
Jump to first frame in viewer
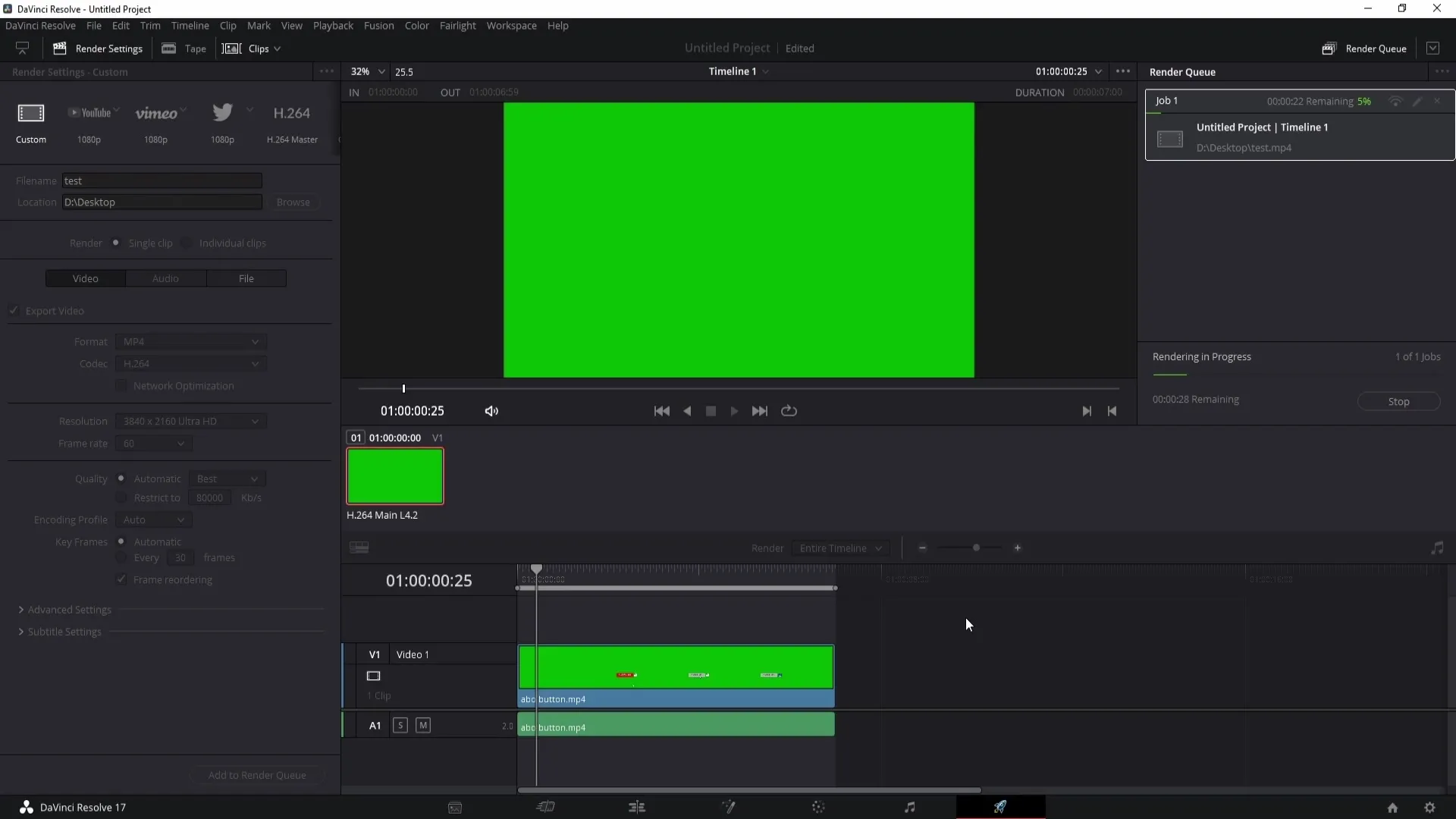click(661, 411)
